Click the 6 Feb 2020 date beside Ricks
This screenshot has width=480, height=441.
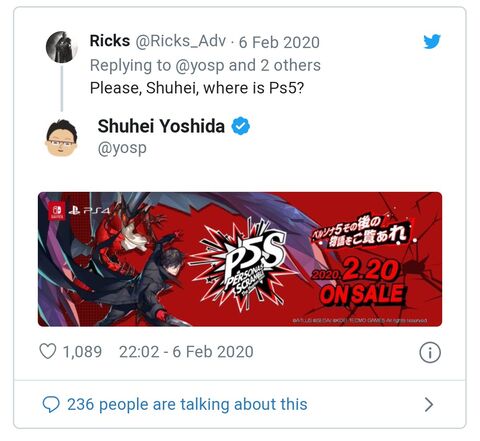coord(279,42)
